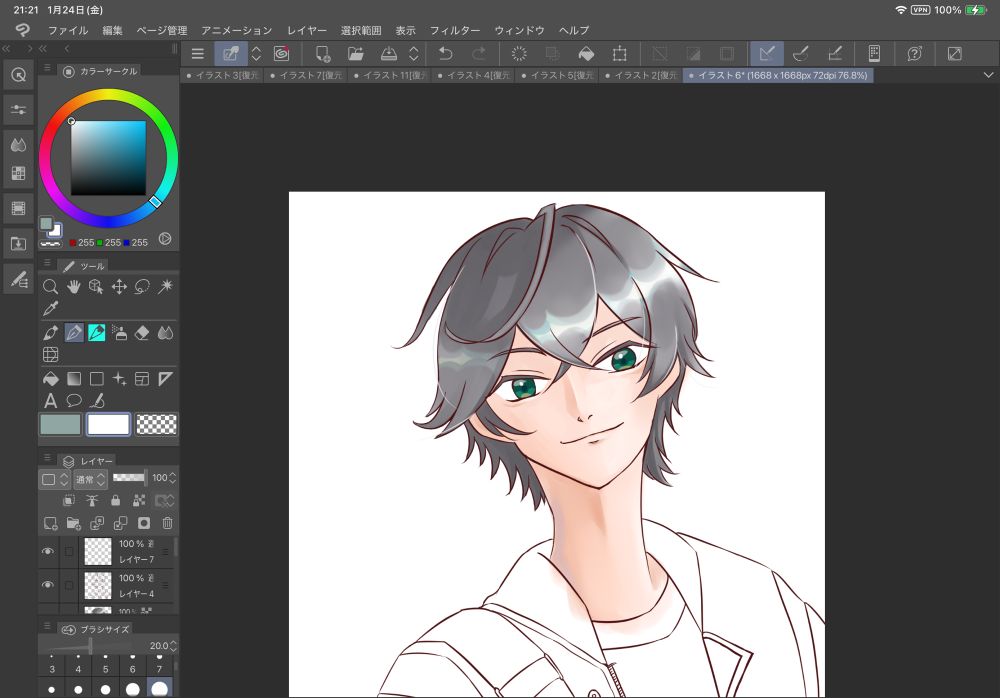Create a layer mask

[143, 523]
